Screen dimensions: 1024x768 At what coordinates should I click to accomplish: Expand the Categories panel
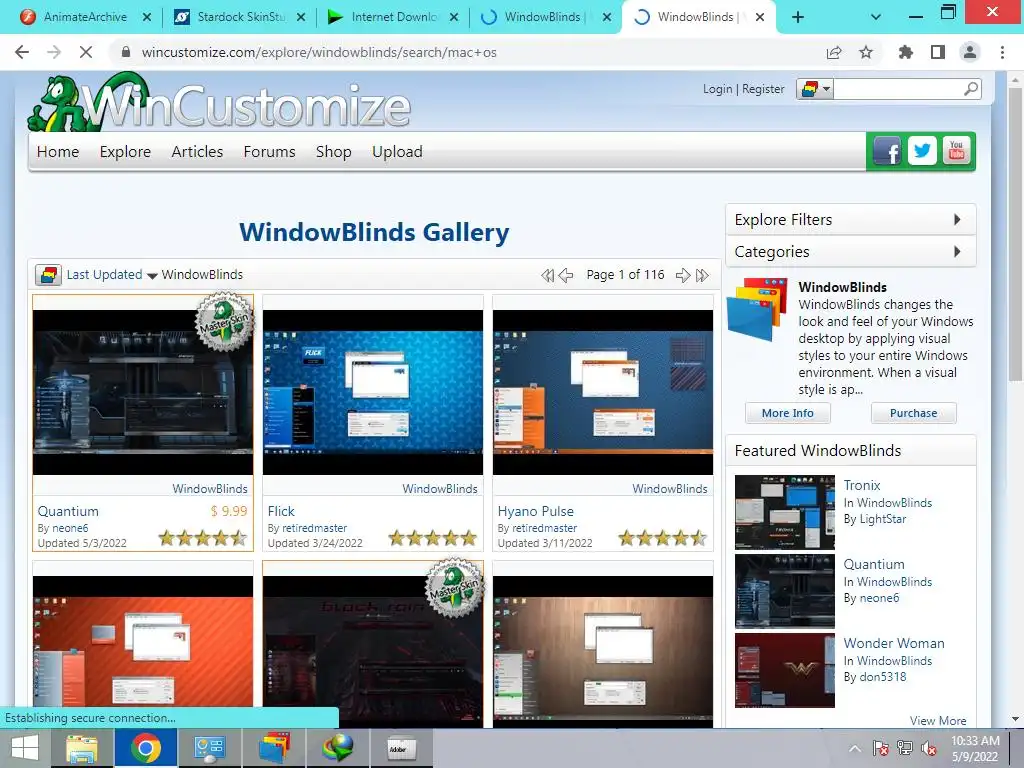point(850,251)
